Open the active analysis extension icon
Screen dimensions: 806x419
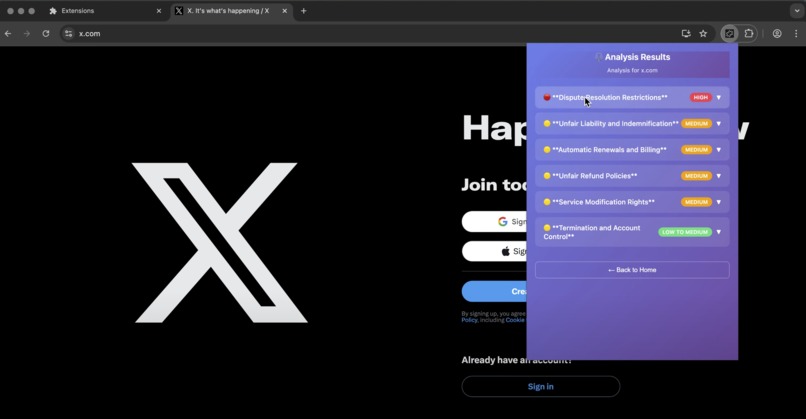point(729,33)
